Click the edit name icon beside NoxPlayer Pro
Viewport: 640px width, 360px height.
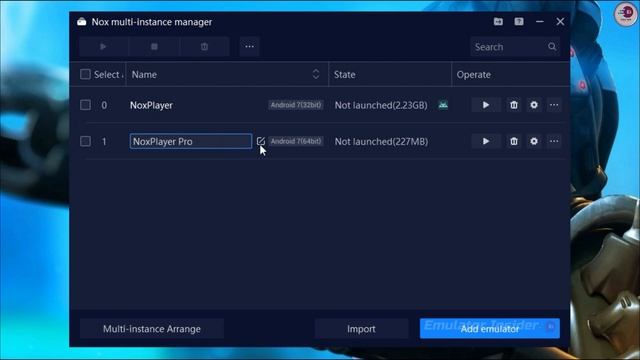(260, 141)
